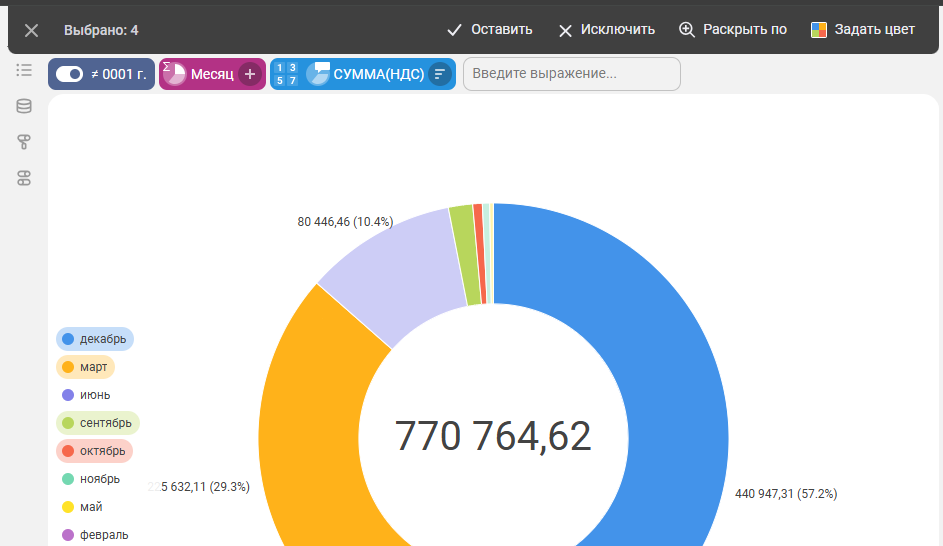Click the list icon in left sidebar
This screenshot has width=943, height=546.
point(24,70)
